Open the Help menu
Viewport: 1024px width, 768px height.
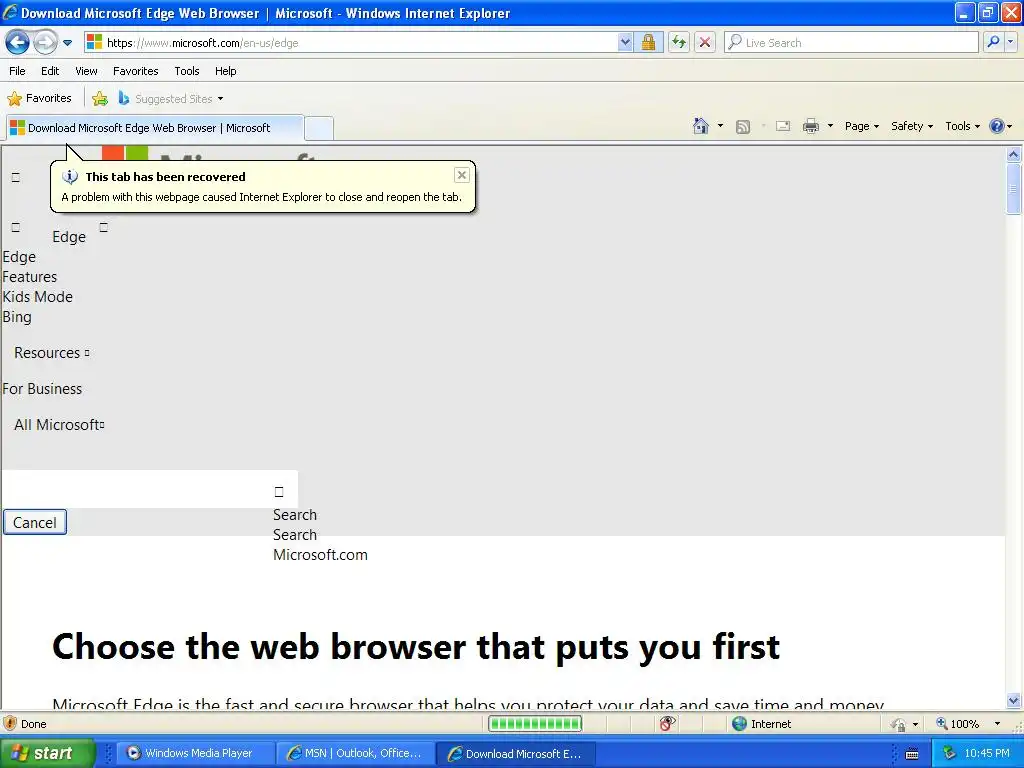point(225,71)
